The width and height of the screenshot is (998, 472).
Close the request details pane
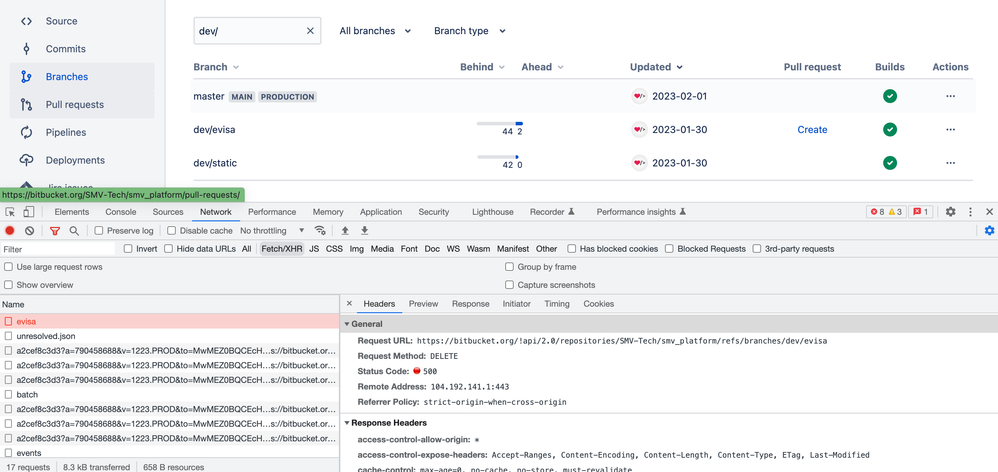[x=349, y=304]
